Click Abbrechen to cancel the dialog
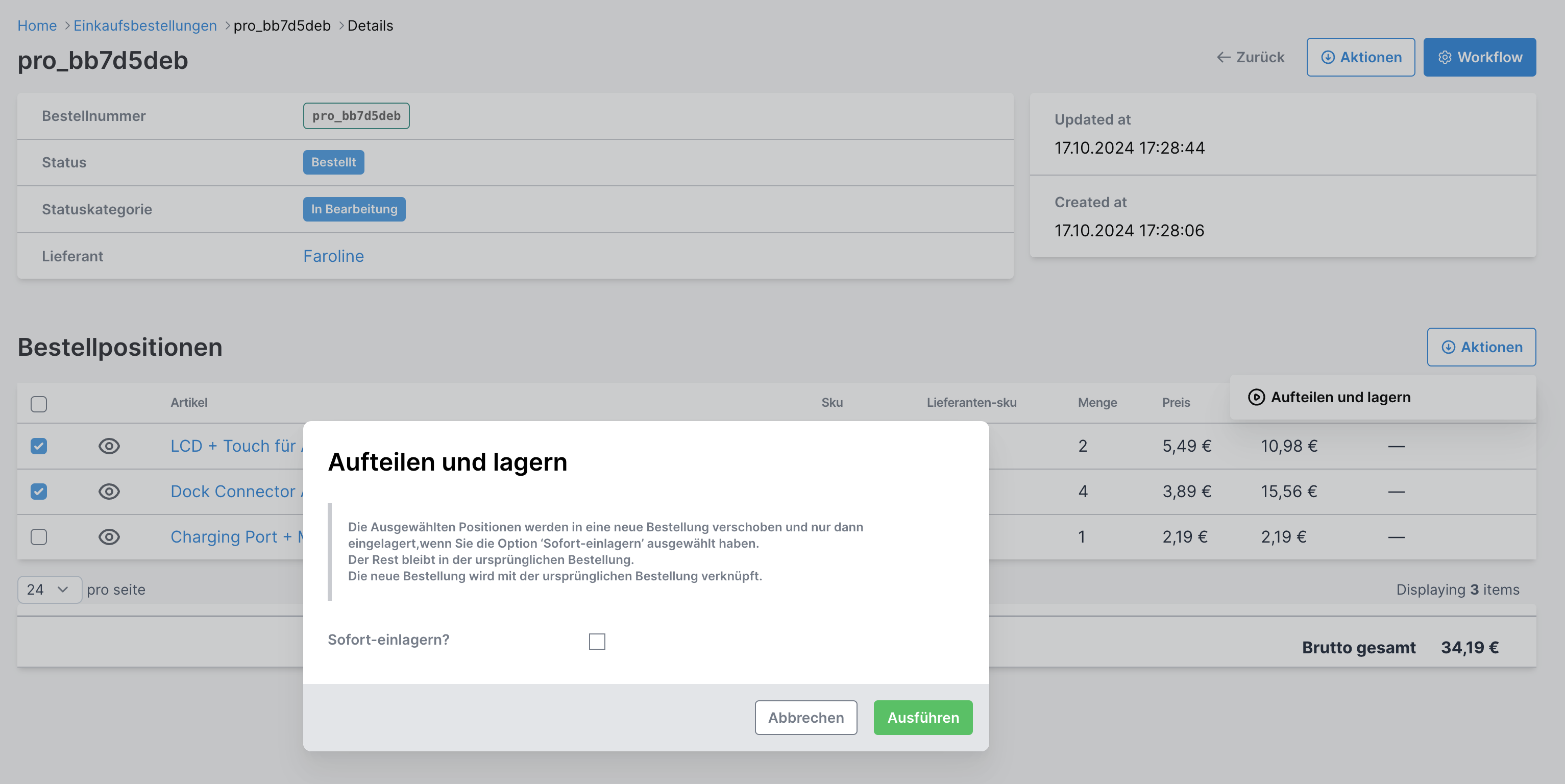1565x784 pixels. [805, 717]
